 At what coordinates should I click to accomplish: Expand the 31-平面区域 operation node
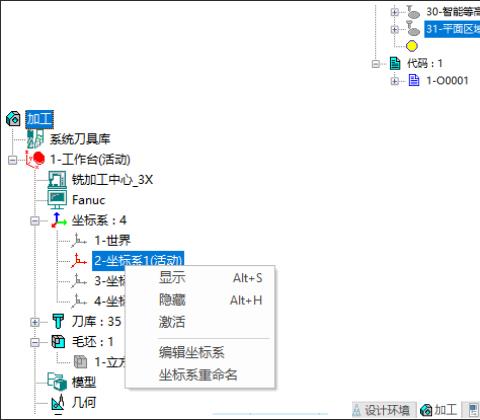point(395,29)
